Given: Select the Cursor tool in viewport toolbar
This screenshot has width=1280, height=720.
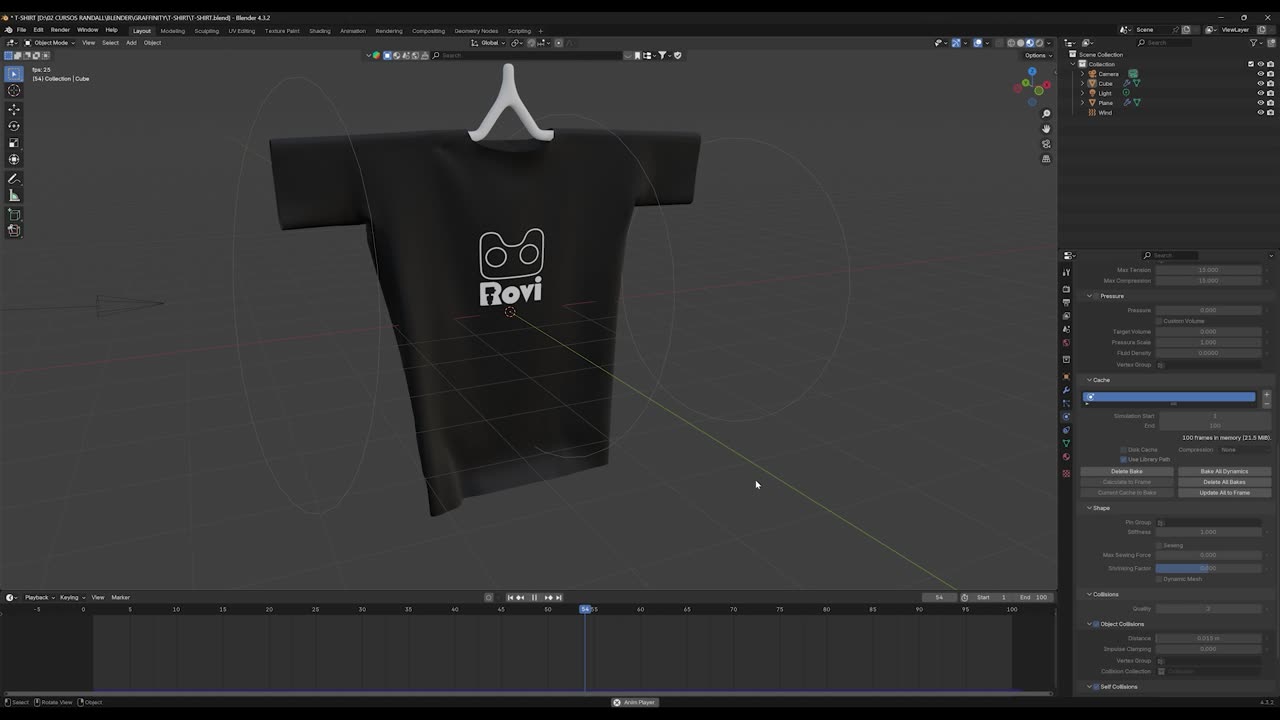Looking at the screenshot, I should [14, 90].
